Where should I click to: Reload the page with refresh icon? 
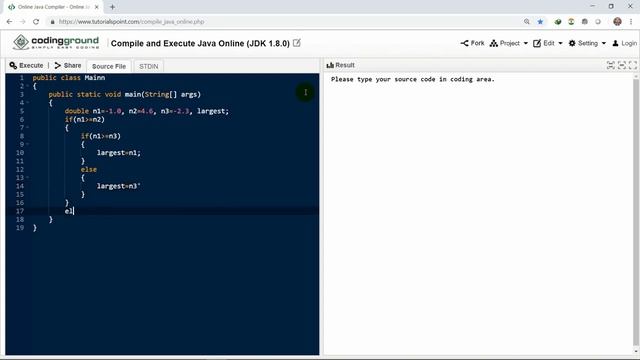tap(36, 22)
